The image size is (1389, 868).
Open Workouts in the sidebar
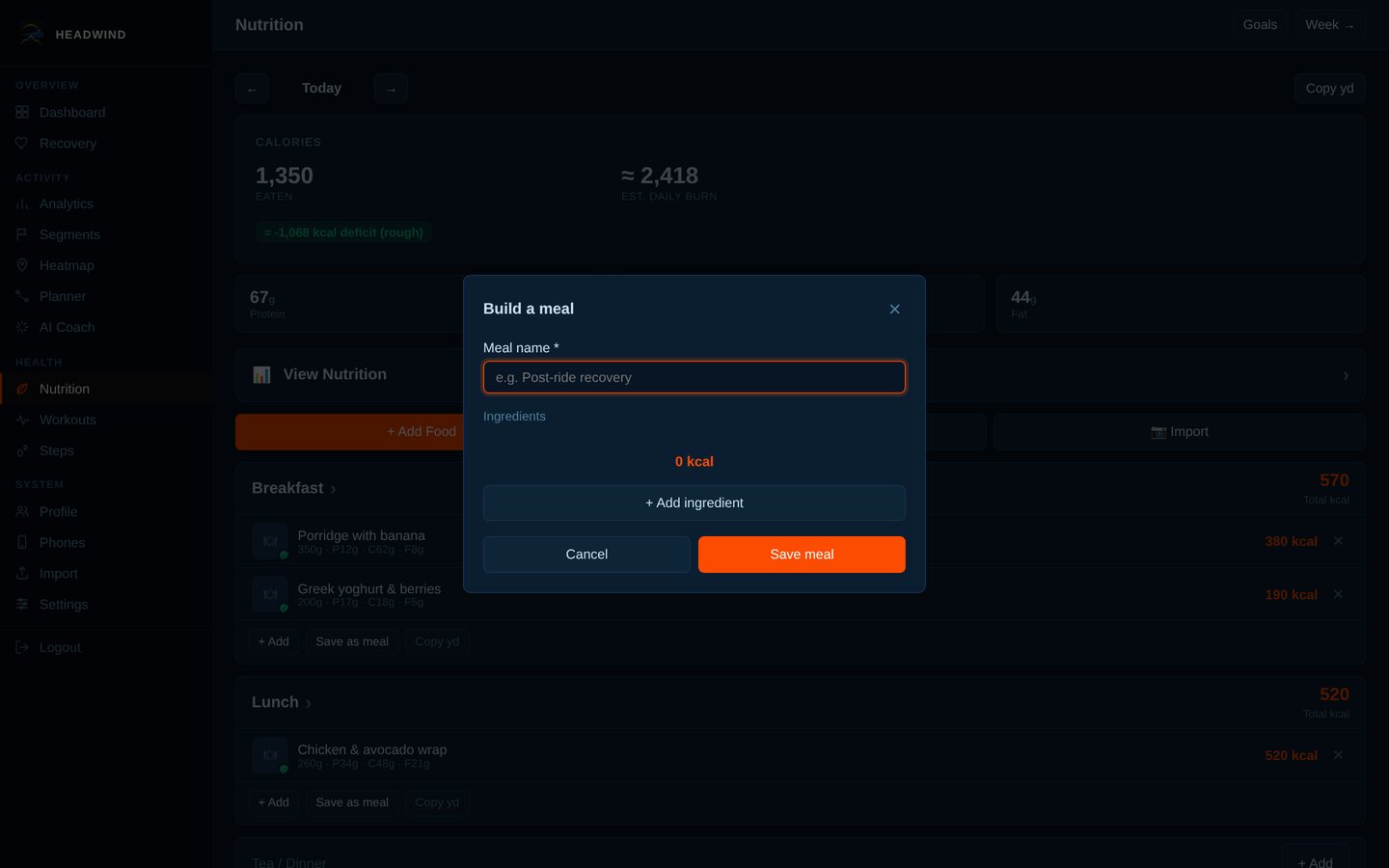[106, 420]
